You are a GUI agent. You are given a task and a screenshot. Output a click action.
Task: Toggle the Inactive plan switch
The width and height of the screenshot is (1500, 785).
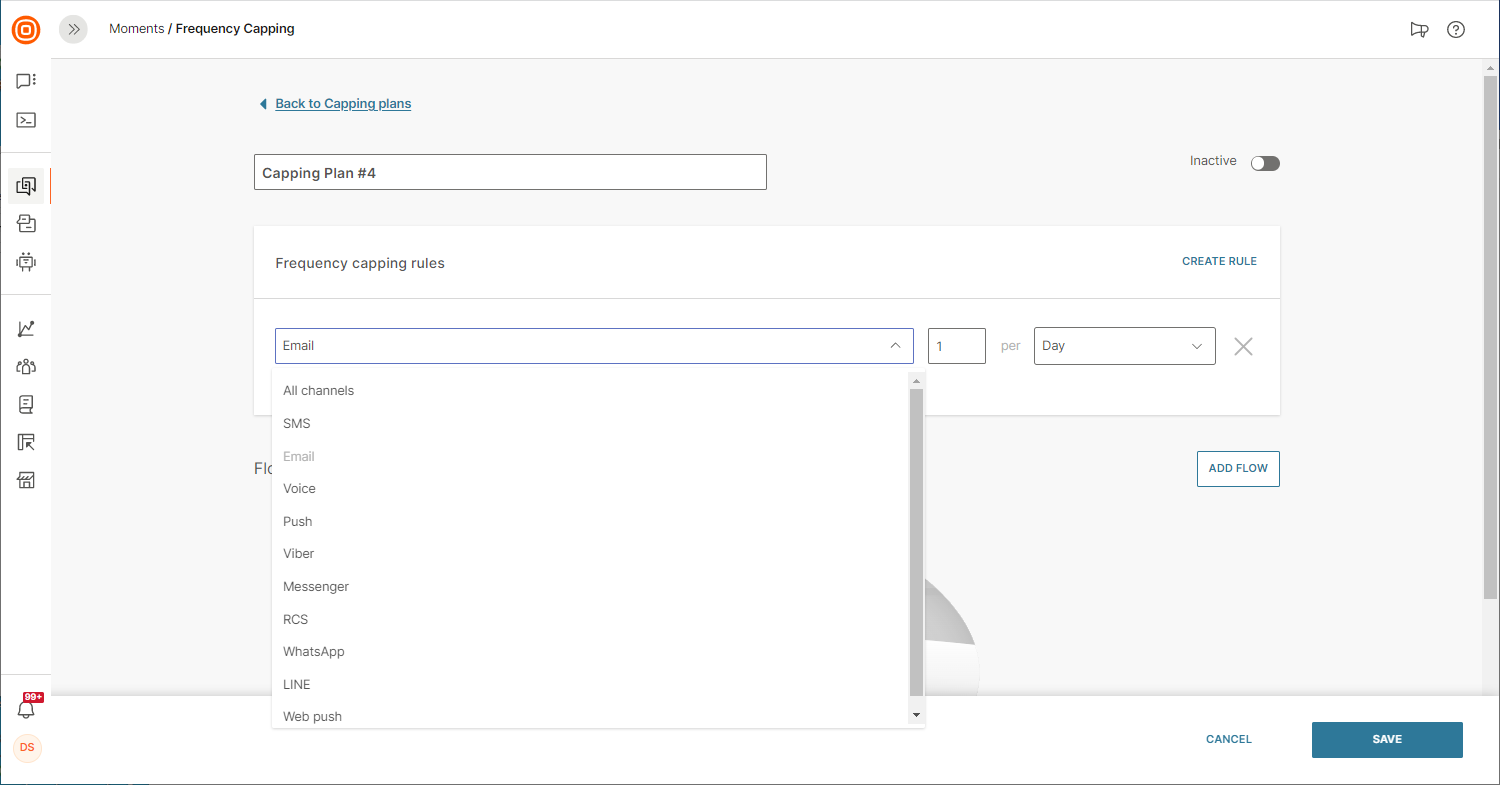tap(1265, 164)
